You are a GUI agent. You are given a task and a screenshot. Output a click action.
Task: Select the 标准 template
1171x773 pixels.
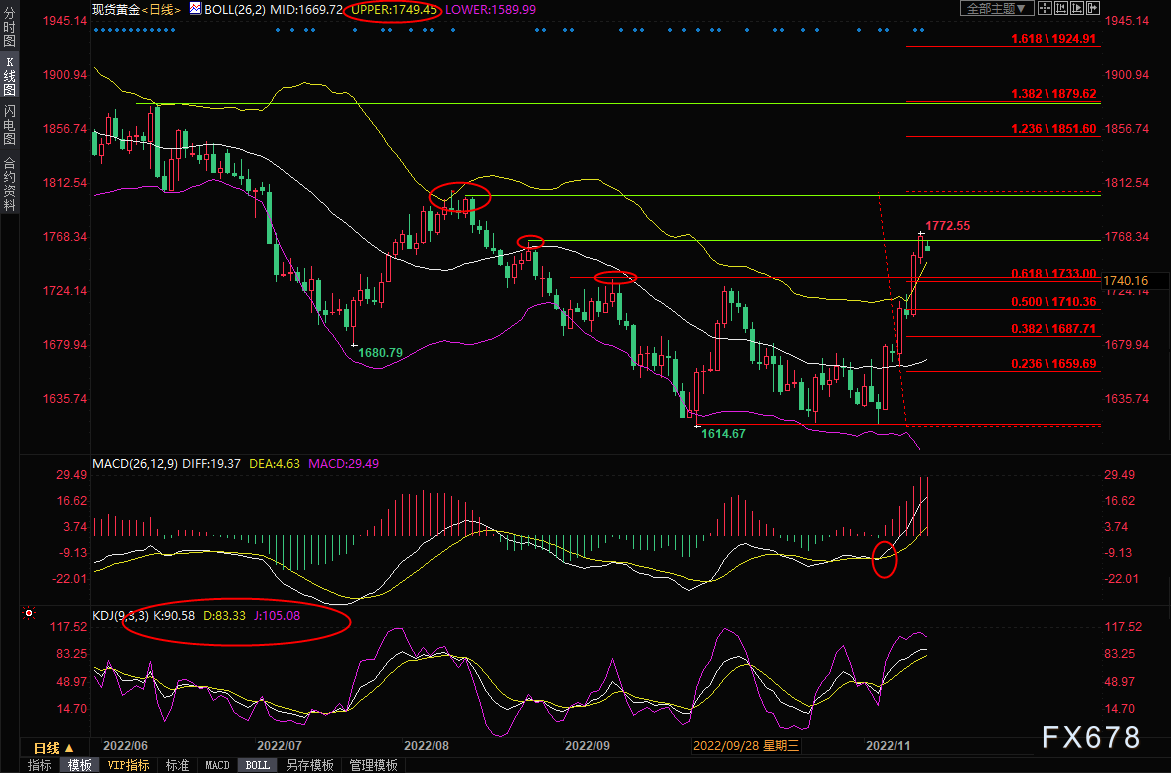tap(177, 765)
